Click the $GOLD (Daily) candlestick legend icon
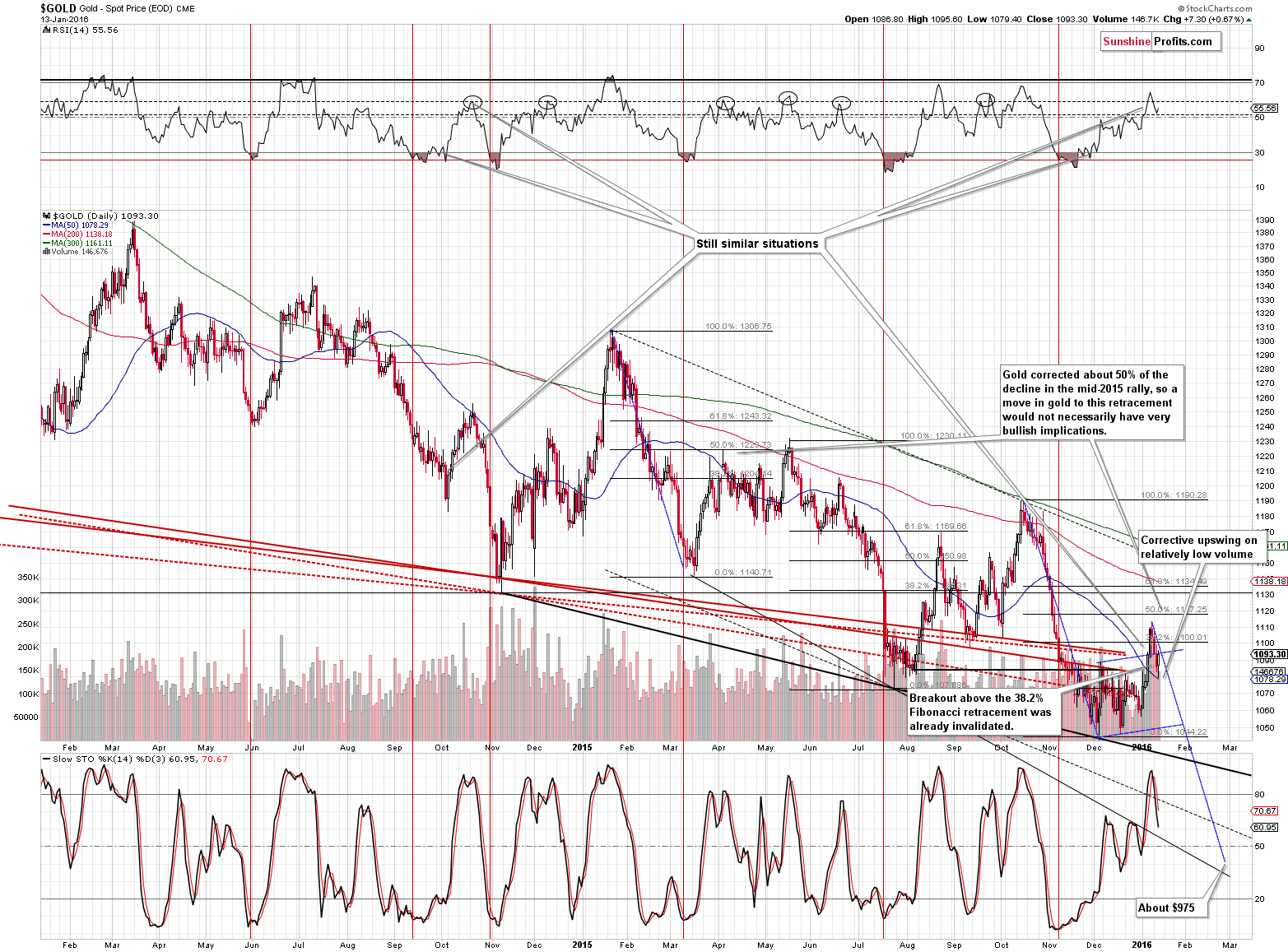The width and height of the screenshot is (1288, 952). tap(44, 216)
